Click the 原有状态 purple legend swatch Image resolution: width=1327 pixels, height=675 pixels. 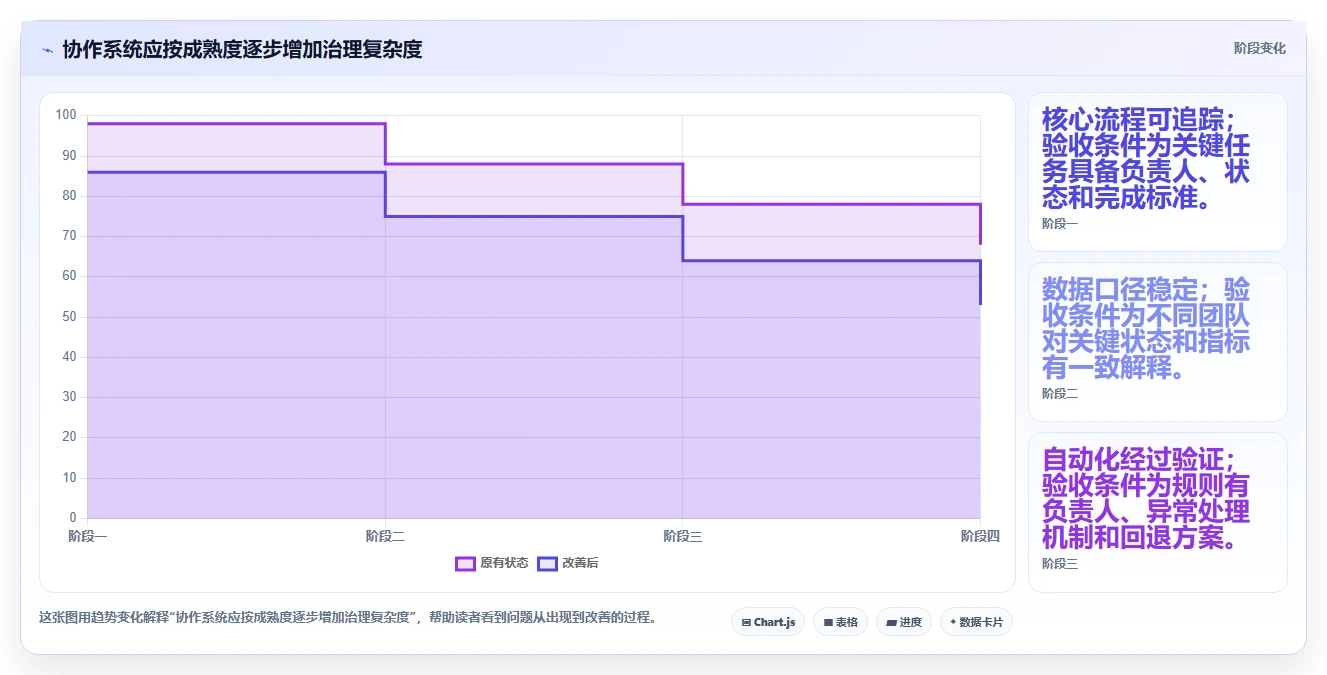tap(465, 563)
